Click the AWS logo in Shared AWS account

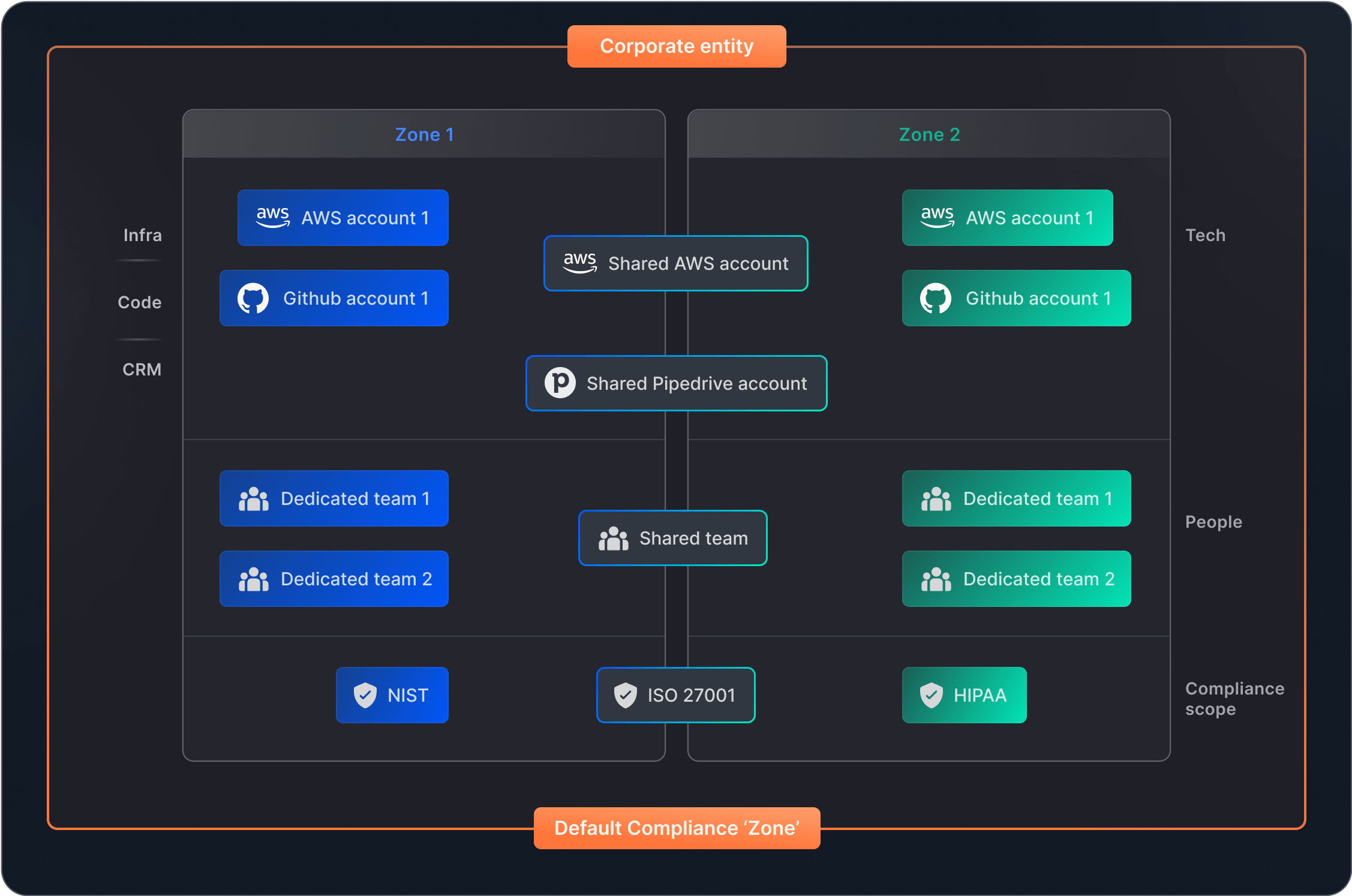coord(580,263)
